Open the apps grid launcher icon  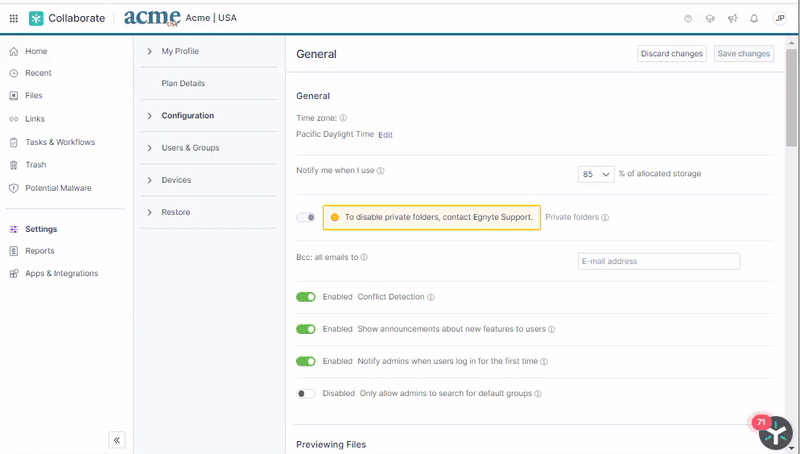14,18
